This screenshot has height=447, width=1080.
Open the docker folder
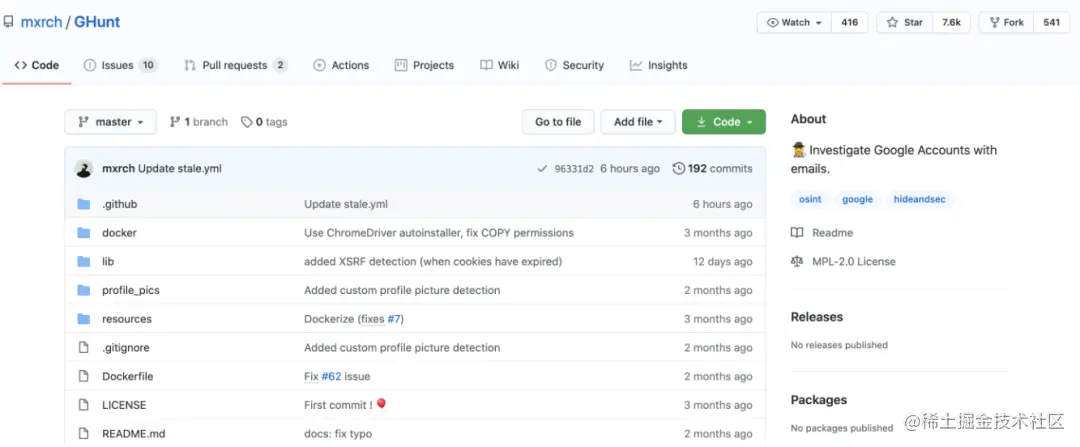point(119,233)
